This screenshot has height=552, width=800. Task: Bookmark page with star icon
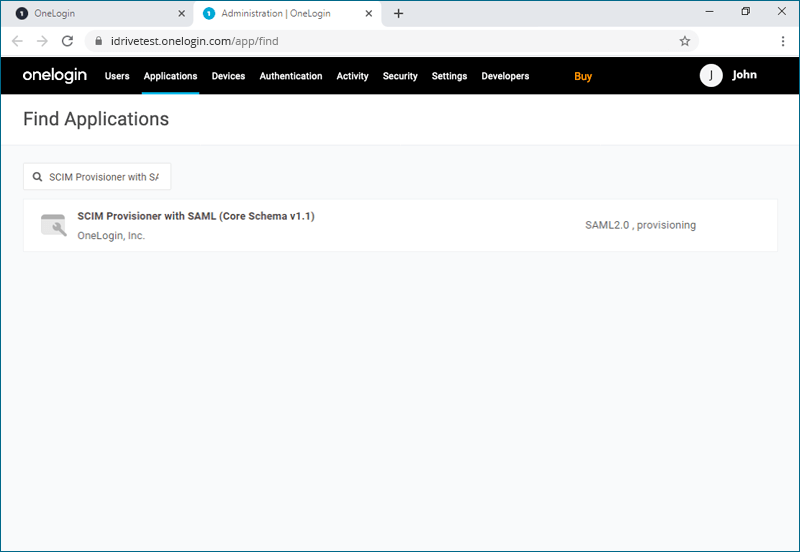(685, 41)
